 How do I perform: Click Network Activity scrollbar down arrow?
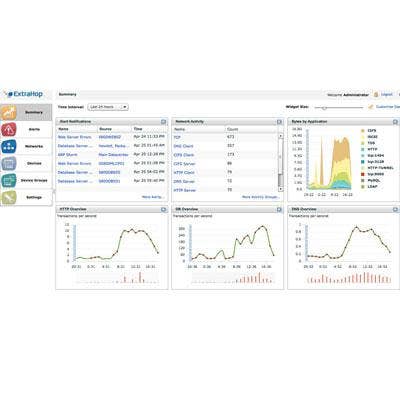(x=281, y=189)
